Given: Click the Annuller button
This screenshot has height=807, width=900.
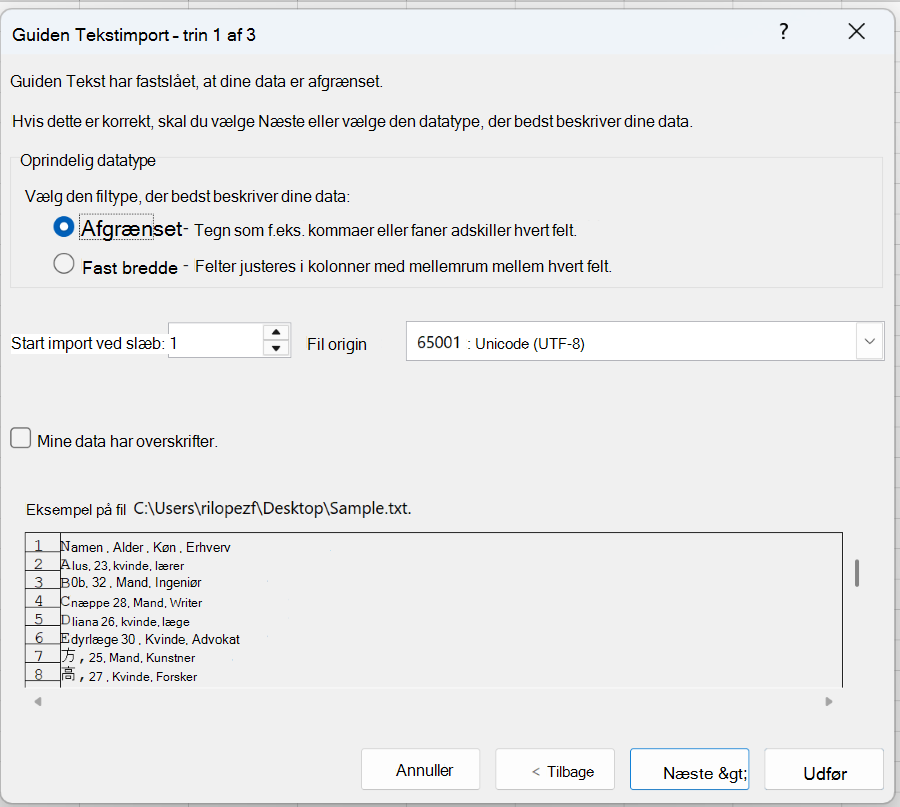Looking at the screenshot, I should (x=421, y=769).
